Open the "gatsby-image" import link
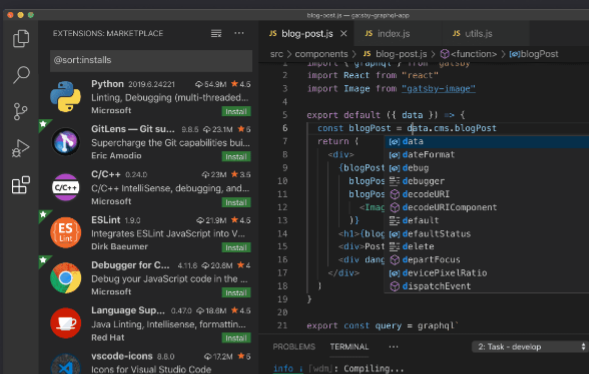Viewport: 589px width, 374px height. 438,89
